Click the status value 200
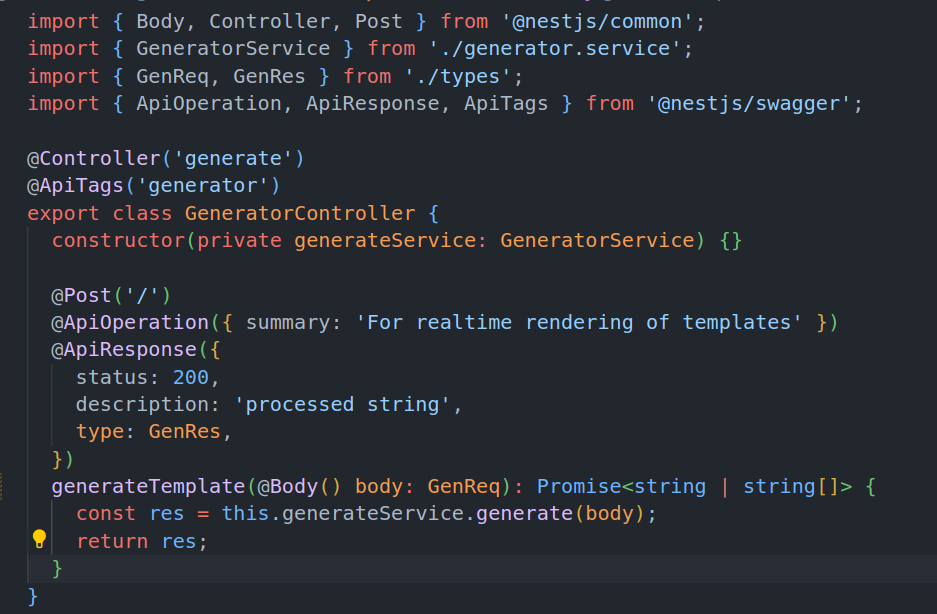This screenshot has height=614, width=937. pos(191,377)
